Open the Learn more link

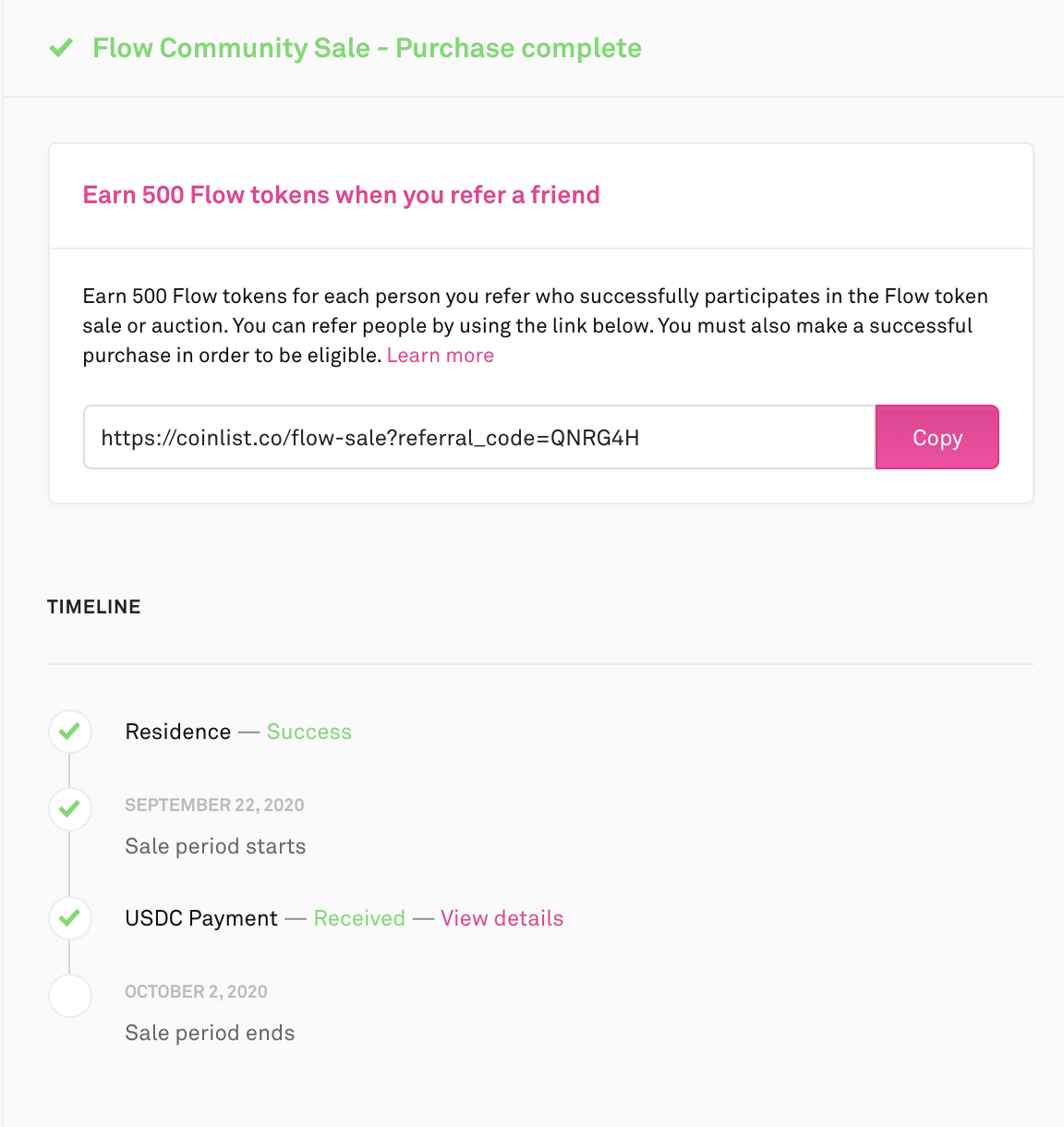pyautogui.click(x=441, y=356)
